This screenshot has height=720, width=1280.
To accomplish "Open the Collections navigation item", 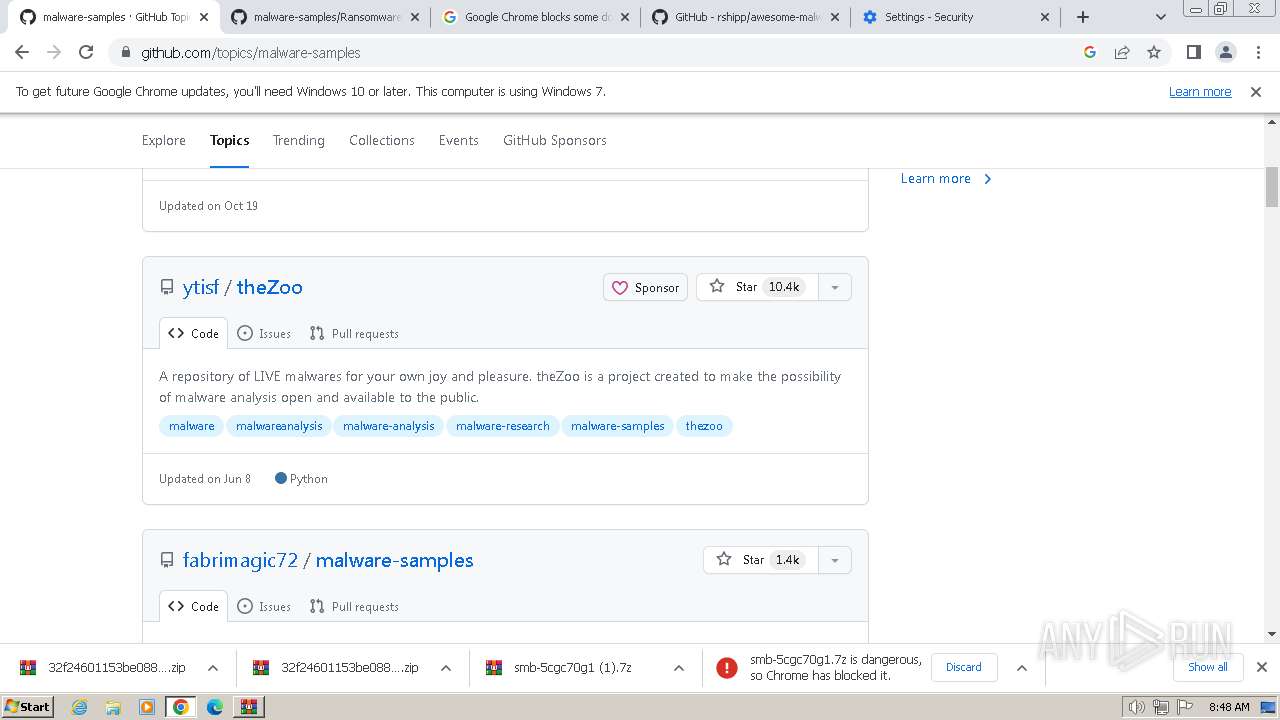I will coord(382,140).
